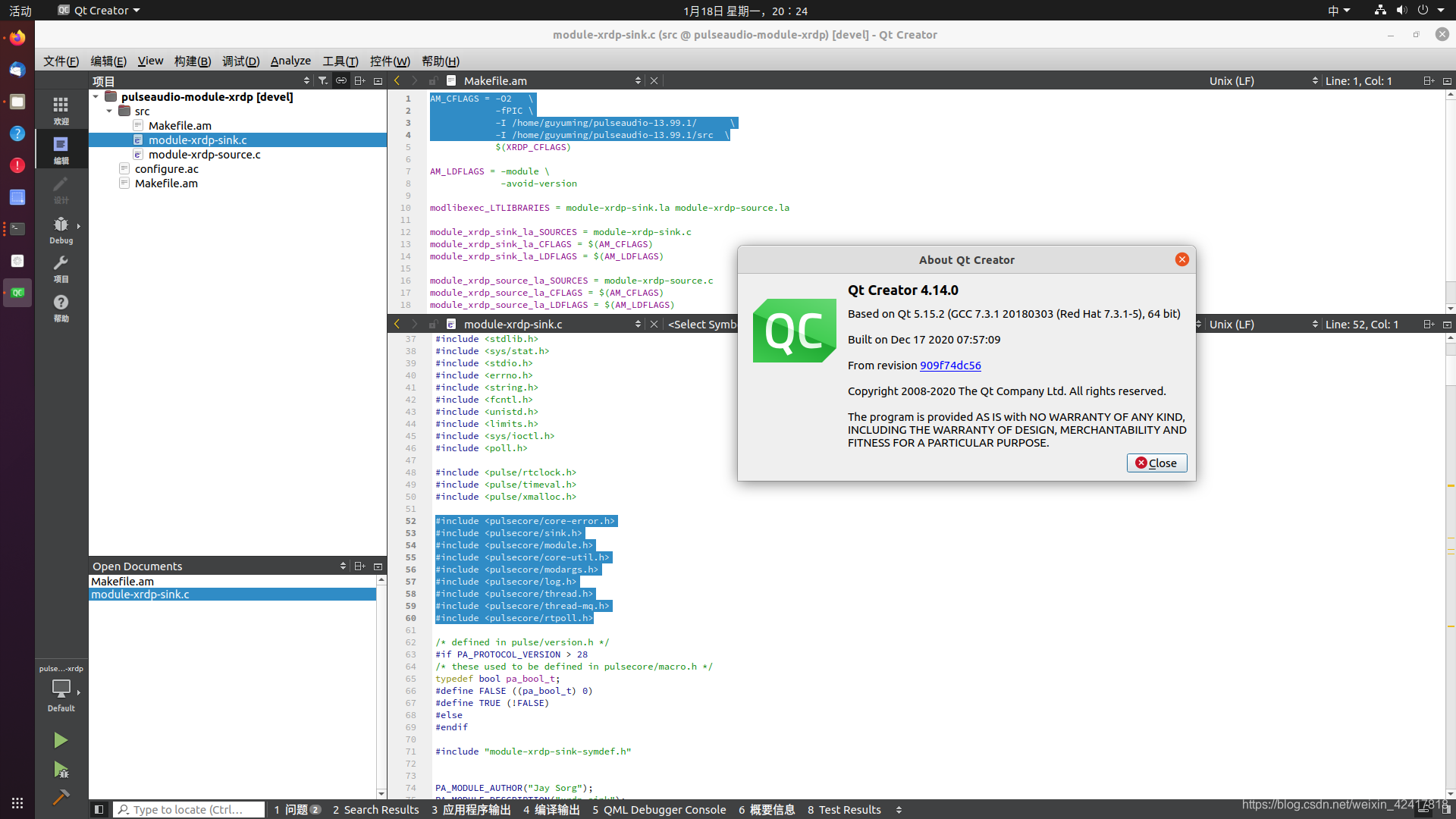Open Debug mode in the sidebar
The height and width of the screenshot is (819, 1456).
click(61, 227)
